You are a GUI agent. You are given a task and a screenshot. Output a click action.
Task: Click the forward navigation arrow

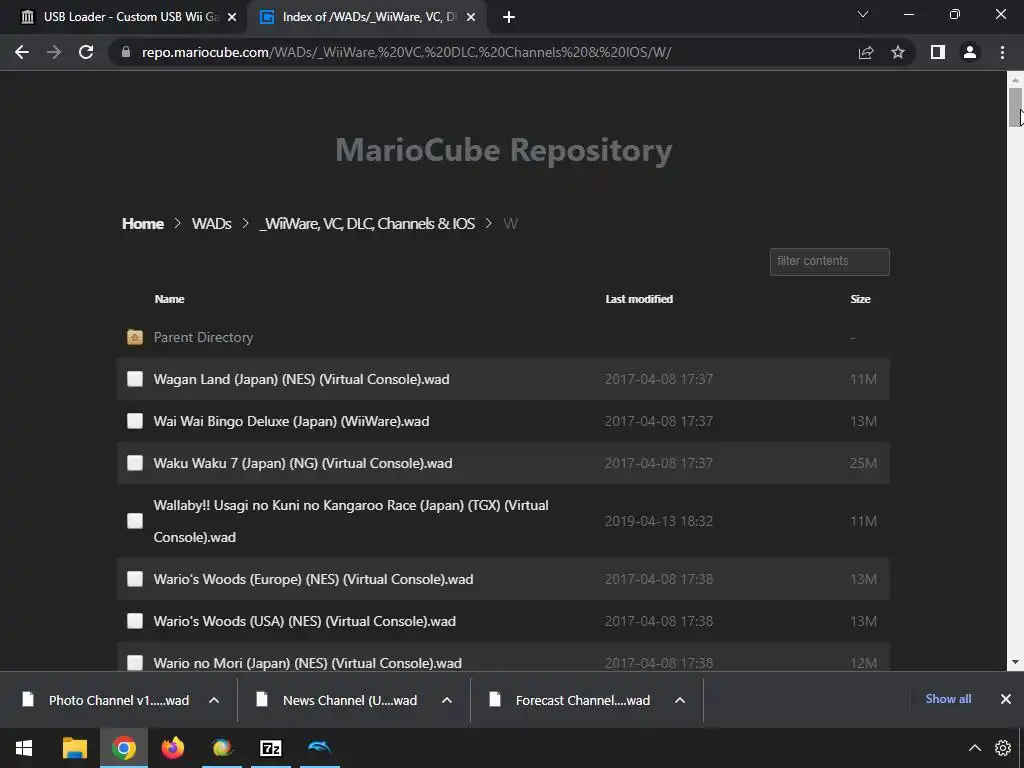(54, 52)
